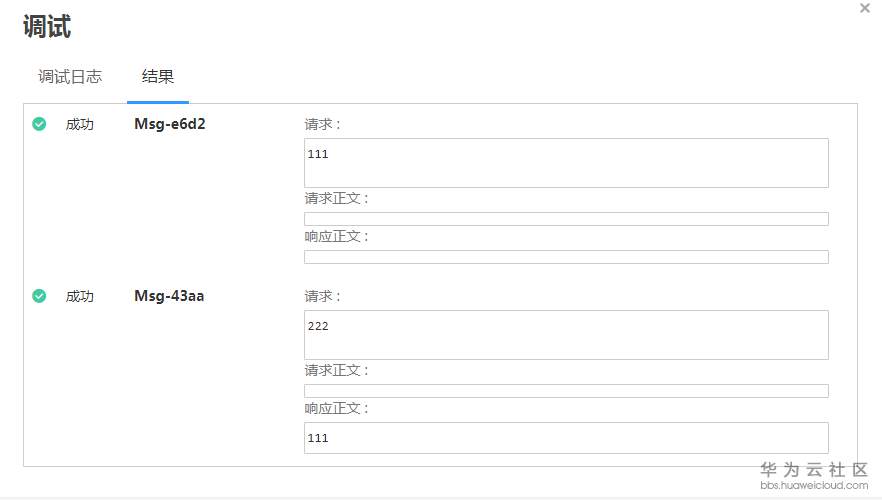Click Msg-43aa empty 请求正文 field
882x500 pixels.
(x=566, y=391)
